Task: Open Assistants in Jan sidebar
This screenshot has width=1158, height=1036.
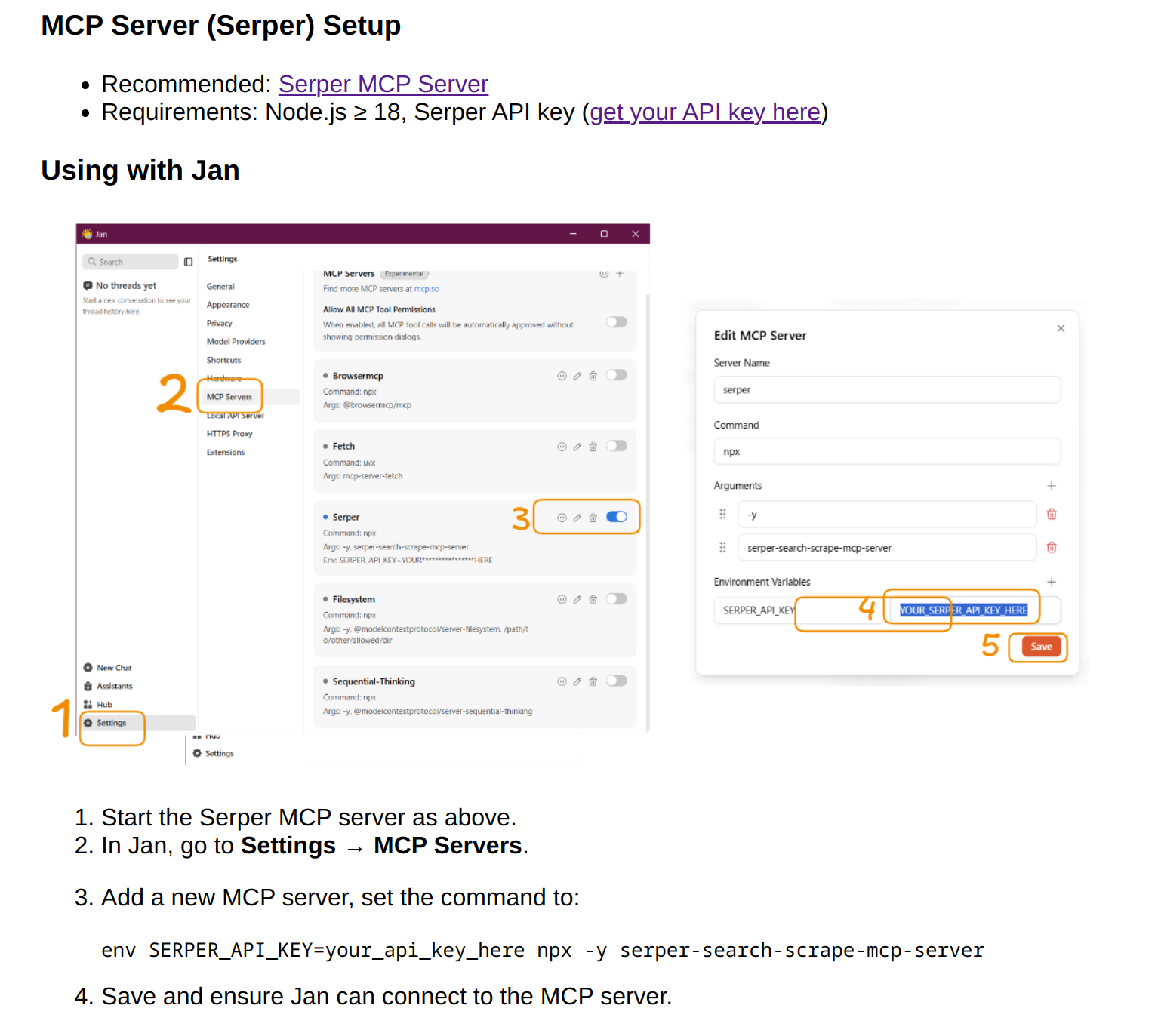Action: click(x=108, y=686)
